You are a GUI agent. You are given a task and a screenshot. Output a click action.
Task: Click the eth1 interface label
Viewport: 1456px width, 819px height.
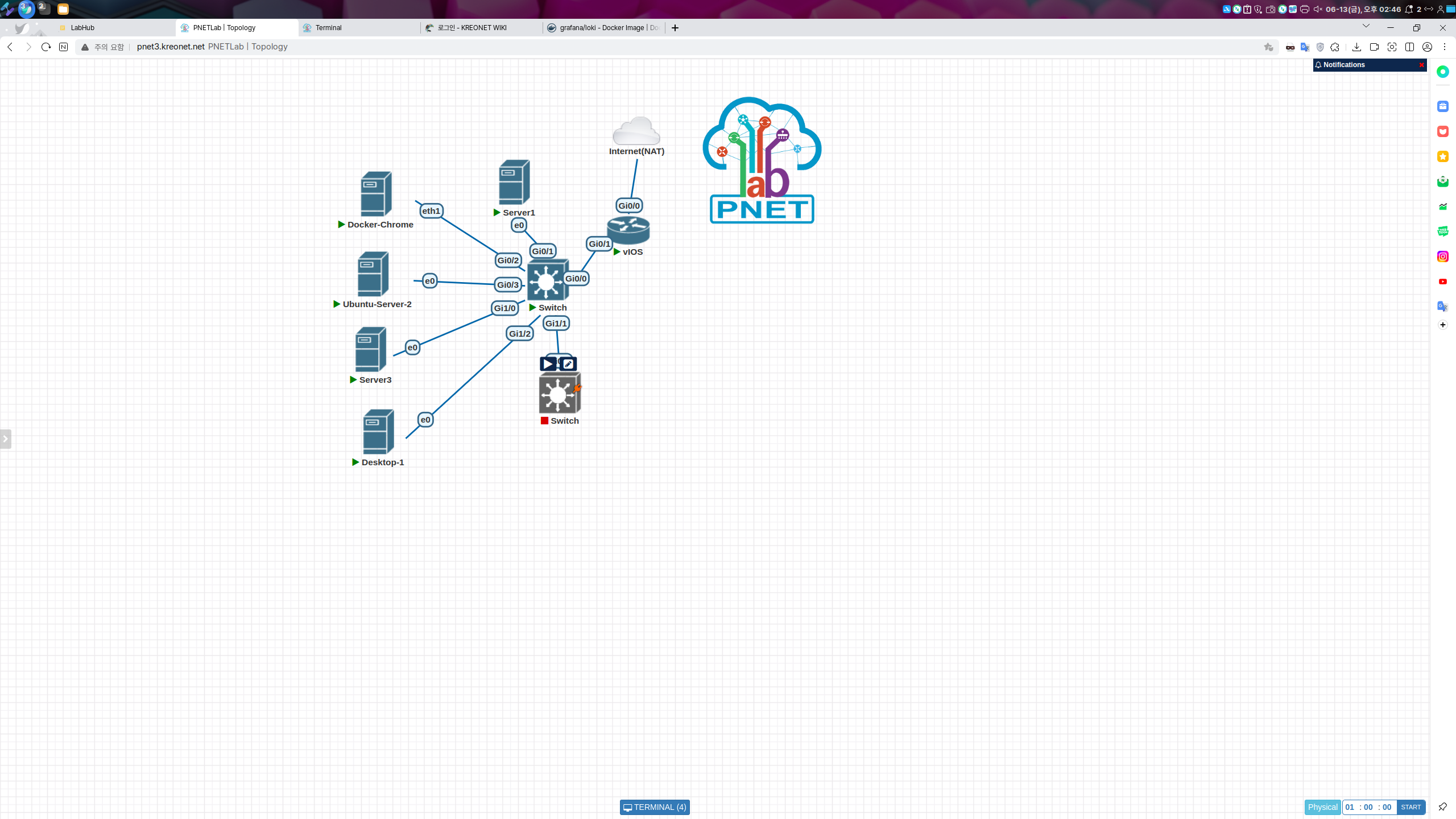(x=431, y=211)
